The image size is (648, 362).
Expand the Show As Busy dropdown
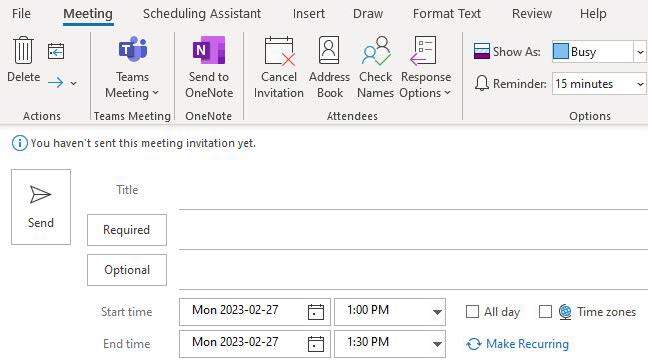(640, 52)
